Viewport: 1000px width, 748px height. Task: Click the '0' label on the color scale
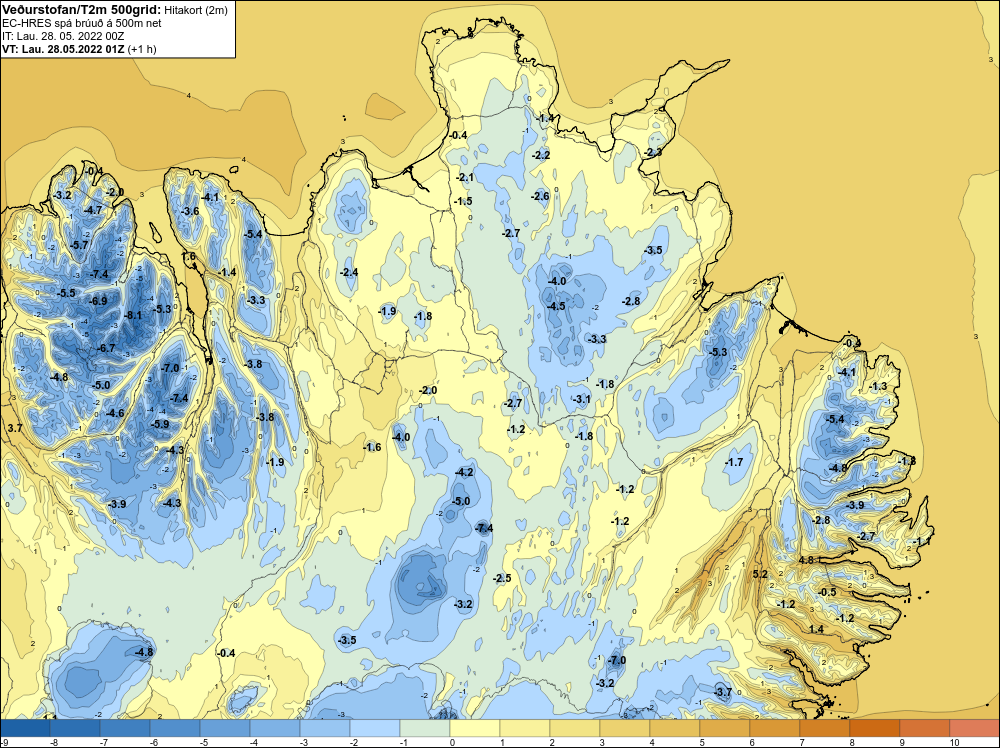(x=452, y=742)
